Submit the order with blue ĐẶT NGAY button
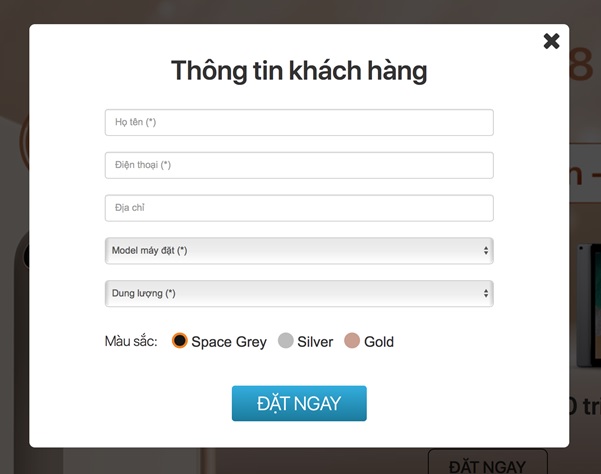Screen dimensions: 601x474 299,403
